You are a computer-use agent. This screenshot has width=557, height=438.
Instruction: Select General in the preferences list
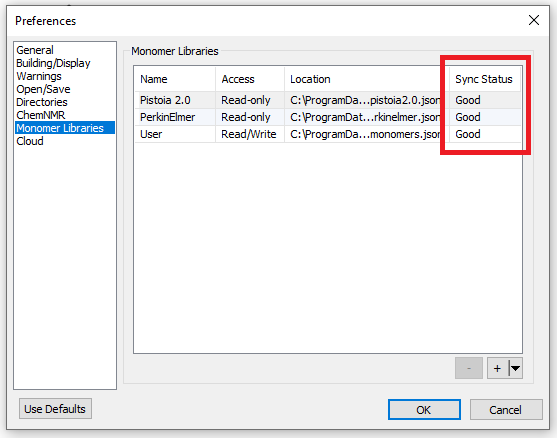pos(35,50)
